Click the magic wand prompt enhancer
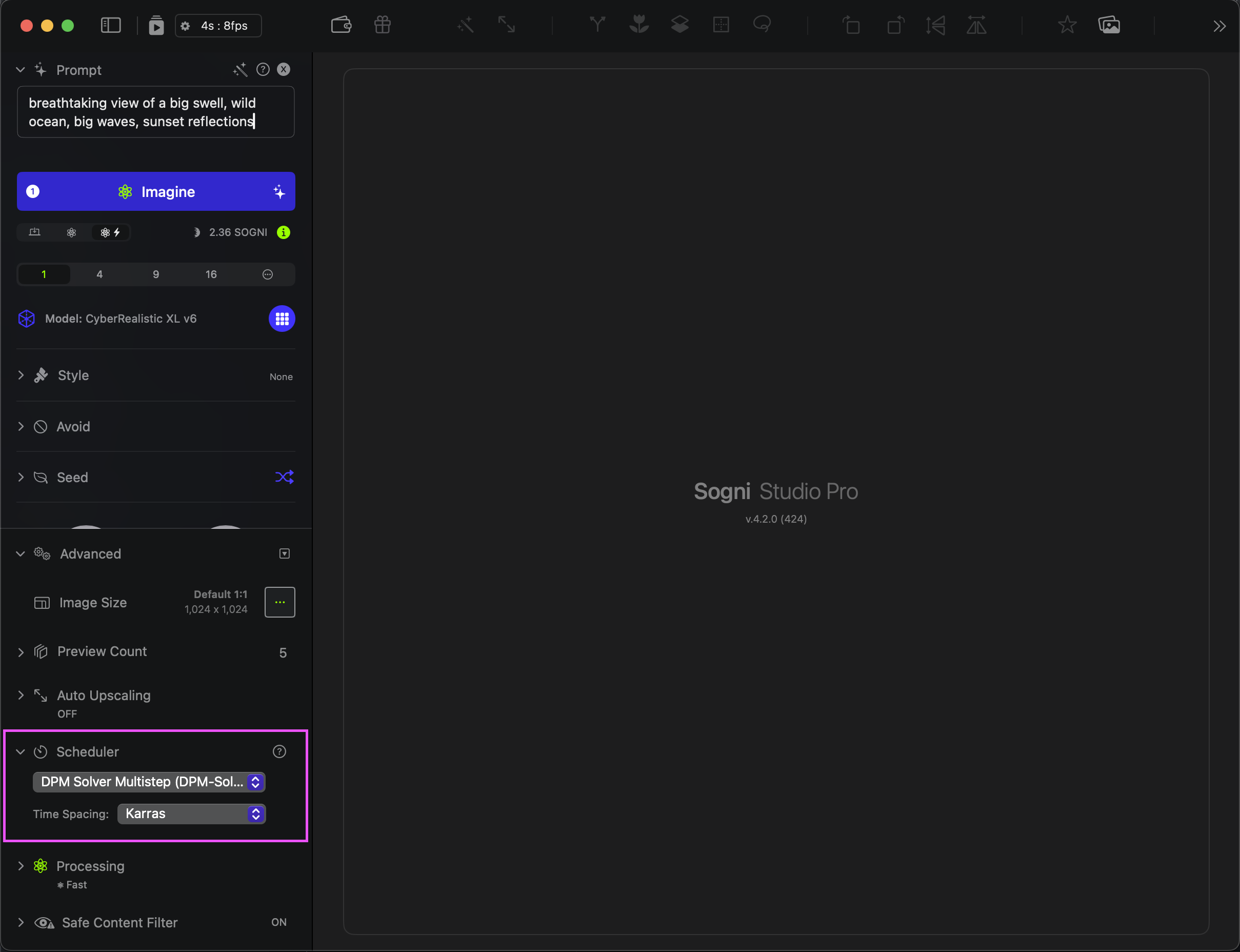Screen dimensions: 1240x952 [239, 70]
